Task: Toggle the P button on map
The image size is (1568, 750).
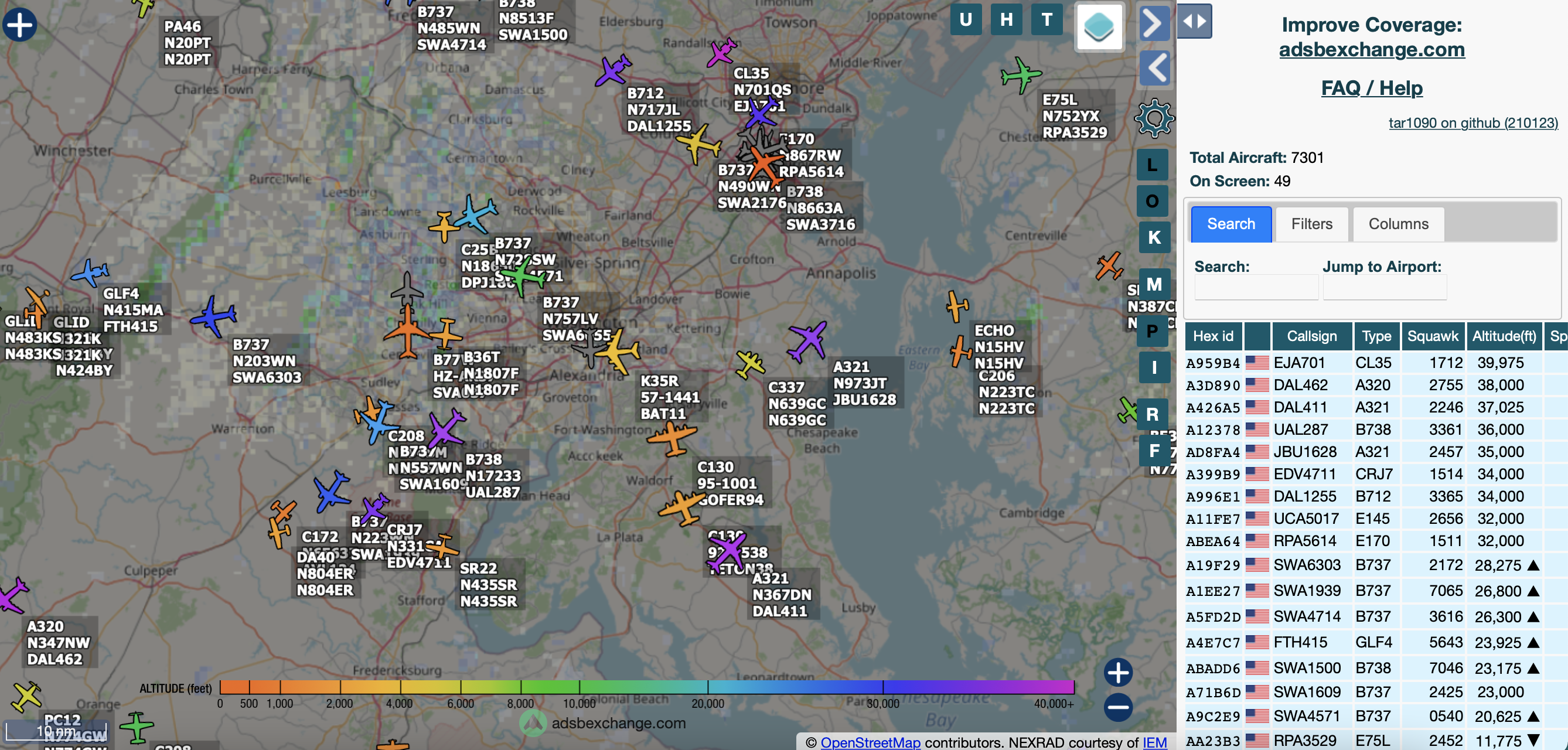Action: (x=1152, y=331)
